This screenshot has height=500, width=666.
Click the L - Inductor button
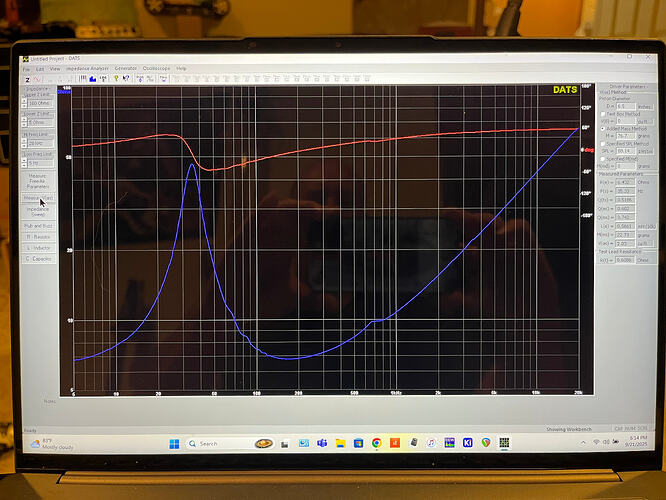coord(38,248)
